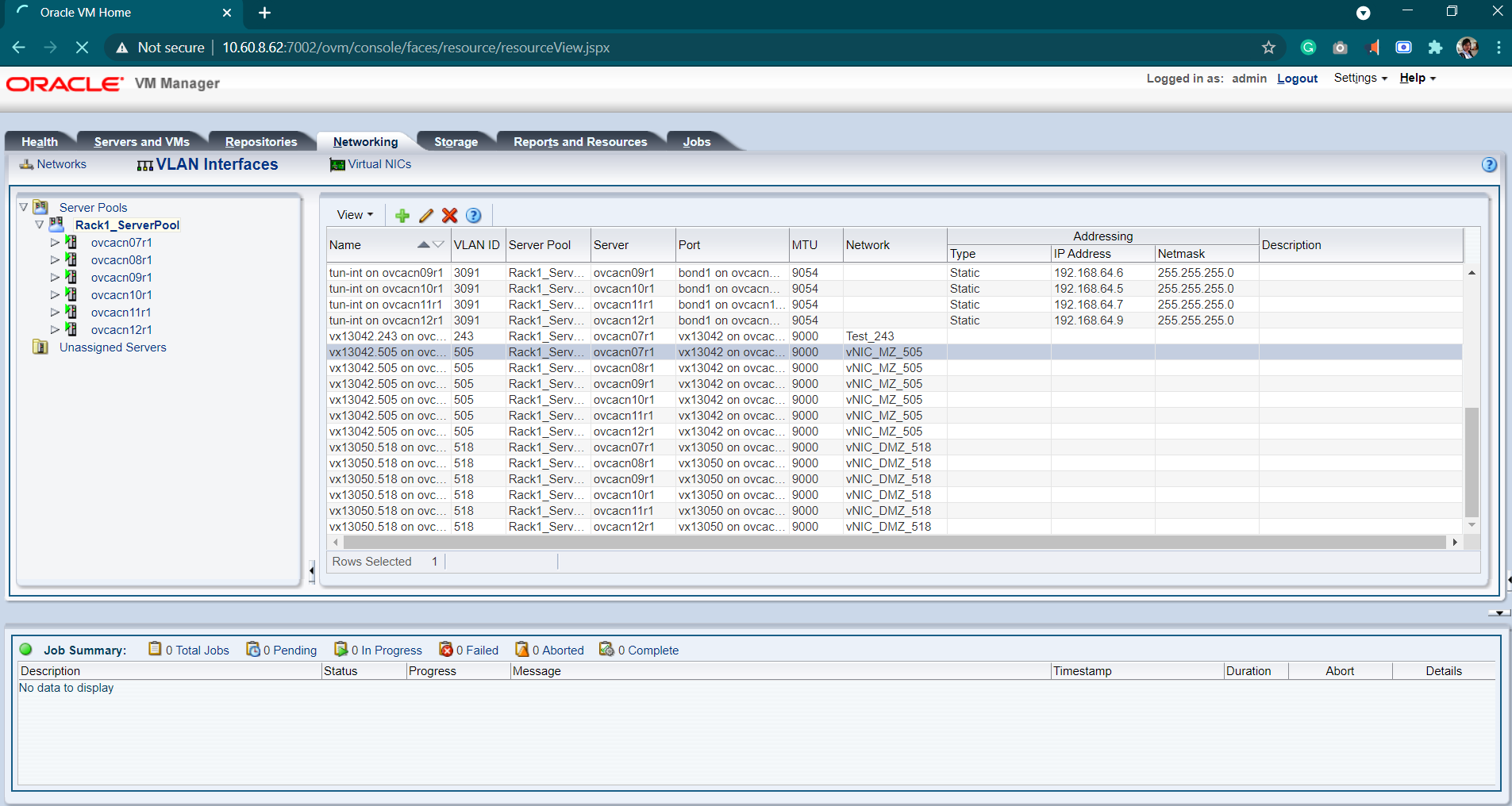Click server icon beside ovcacn07r1
Viewport: 1512px width, 806px height.
(x=71, y=242)
